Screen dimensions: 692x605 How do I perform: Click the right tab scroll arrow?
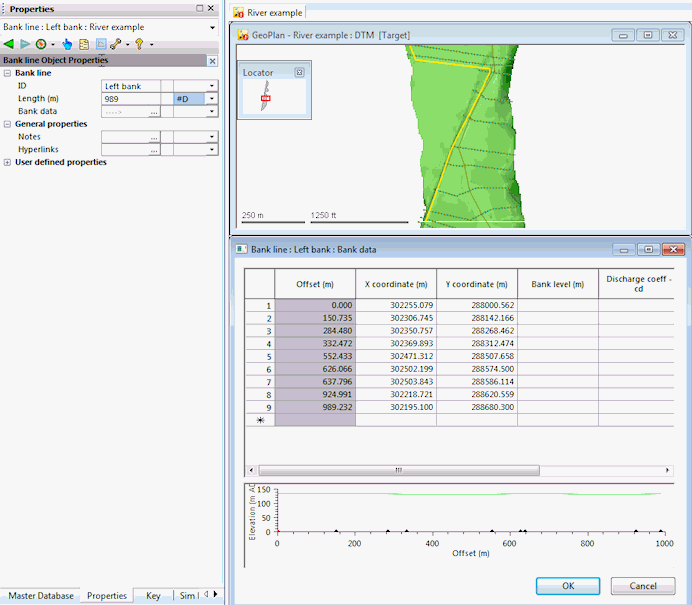point(215,594)
